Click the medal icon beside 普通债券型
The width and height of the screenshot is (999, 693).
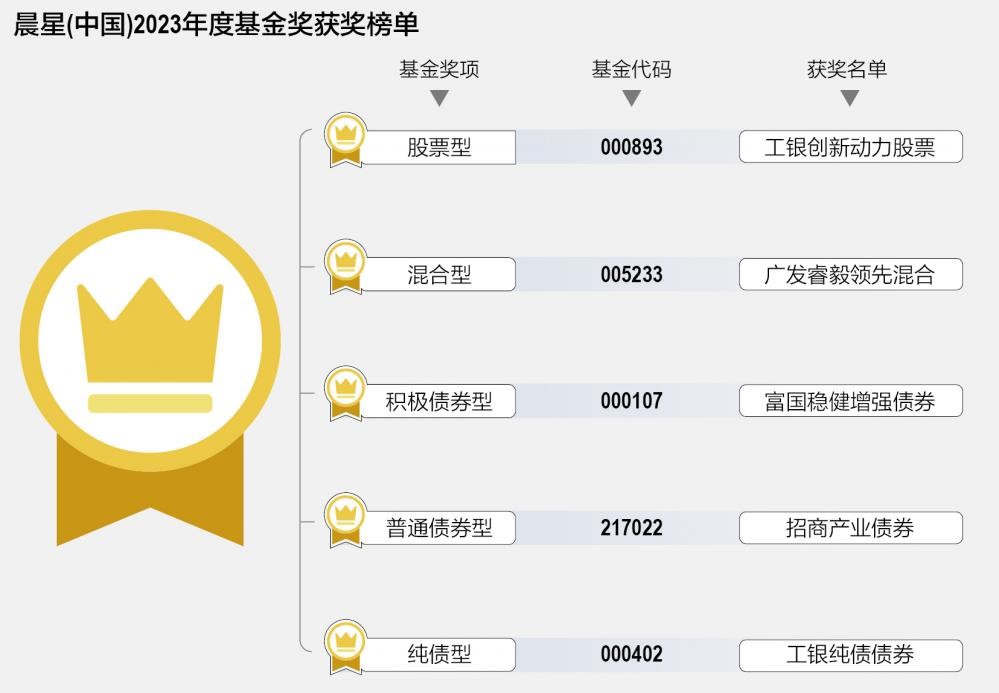coord(345,520)
